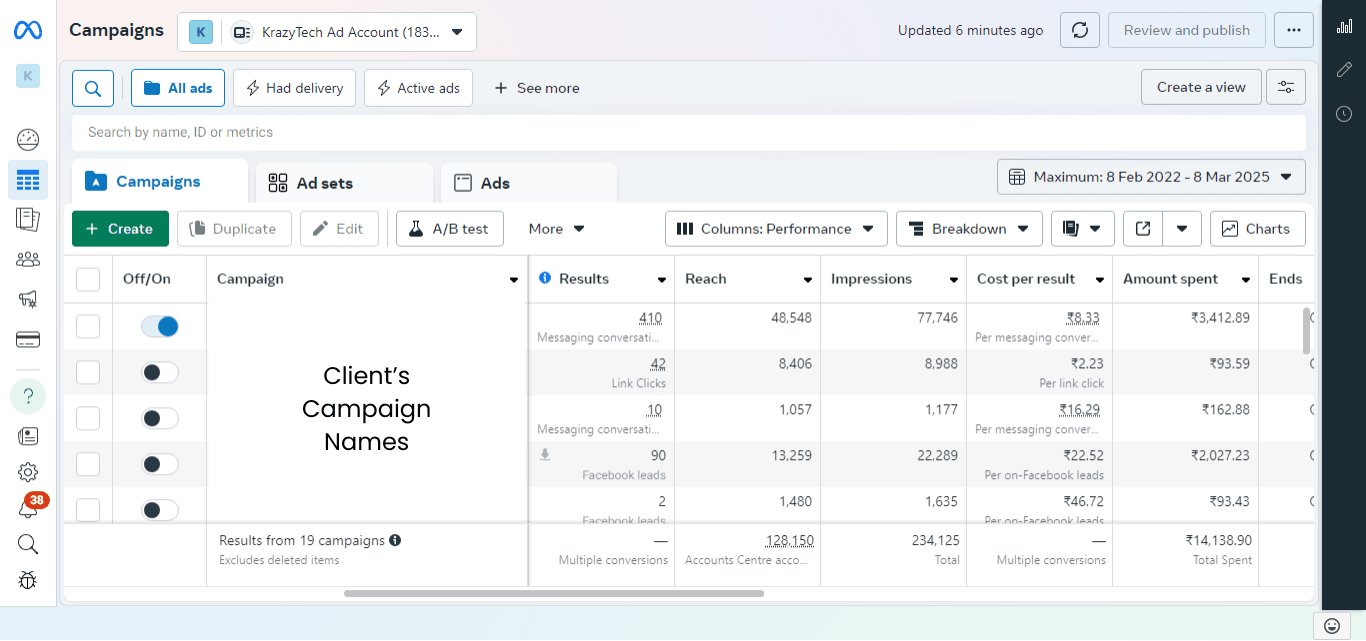This screenshot has width=1366, height=641.
Task: Click See more filters
Action: (x=537, y=88)
